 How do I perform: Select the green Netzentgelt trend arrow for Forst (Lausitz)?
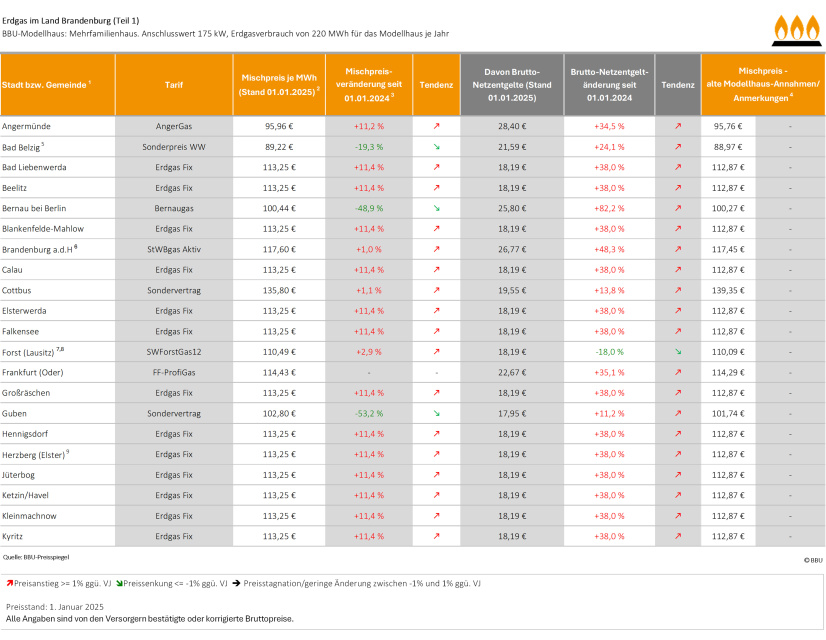[x=678, y=352]
